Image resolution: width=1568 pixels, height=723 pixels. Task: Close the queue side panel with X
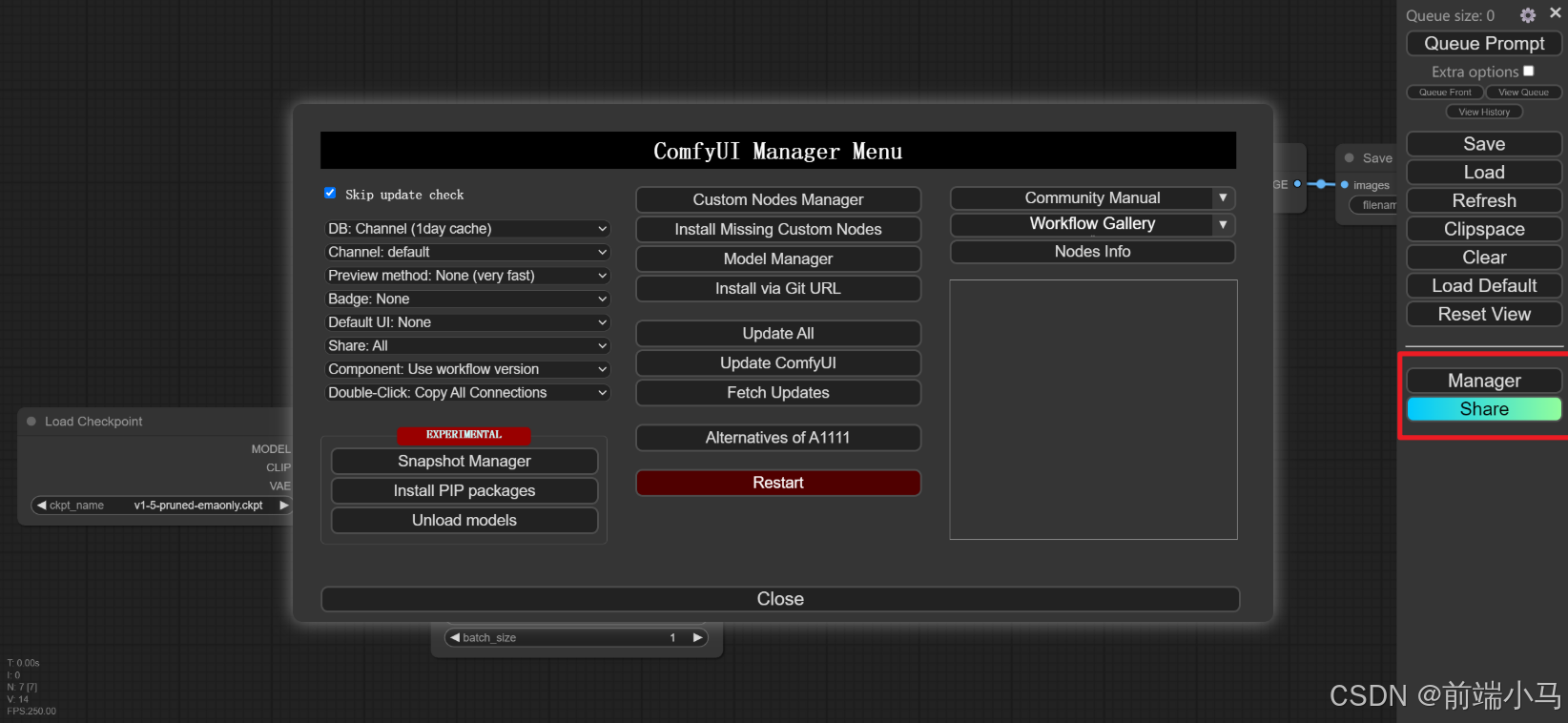(1556, 13)
